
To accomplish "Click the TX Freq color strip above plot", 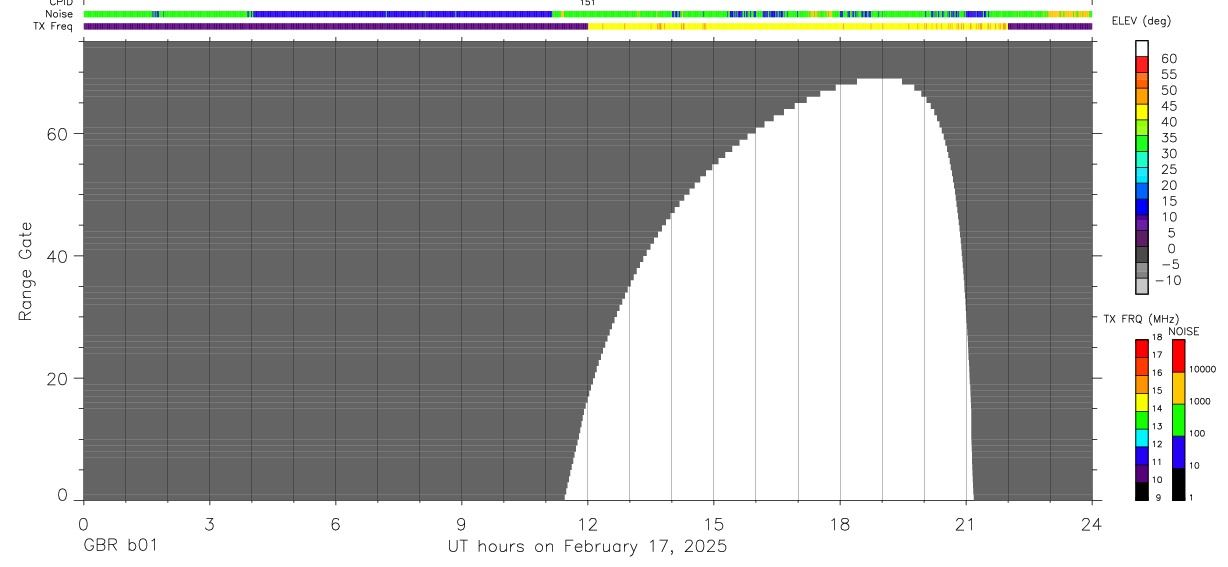I will pos(588,26).
